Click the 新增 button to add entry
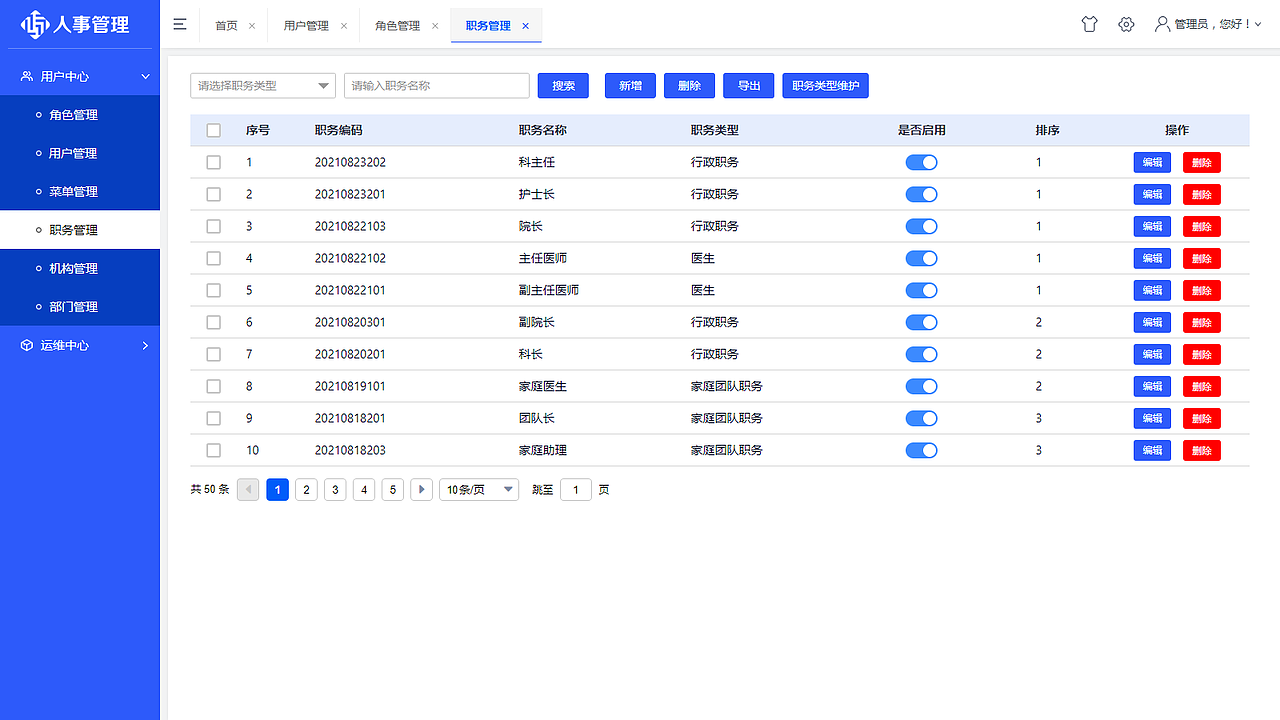This screenshot has height=720, width=1280. pos(630,85)
